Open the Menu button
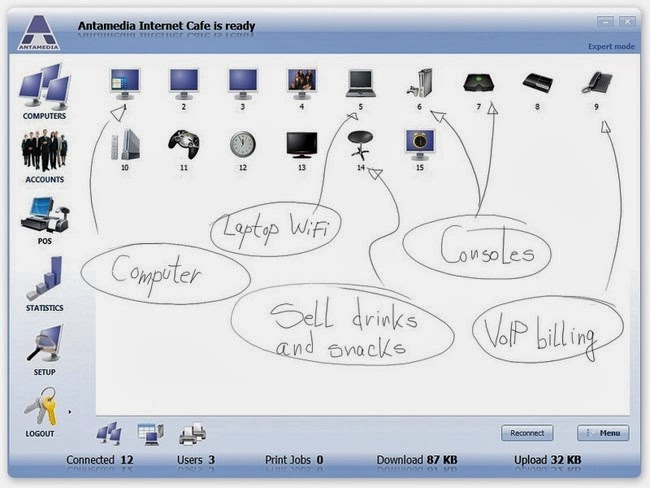Screen dimensions: 650x488 point(603,433)
